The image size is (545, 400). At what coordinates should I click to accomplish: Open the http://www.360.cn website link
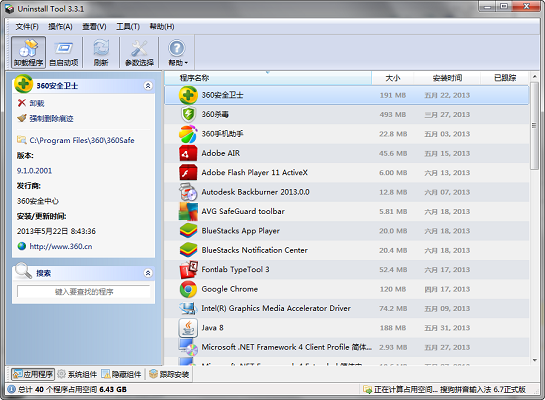(61, 246)
